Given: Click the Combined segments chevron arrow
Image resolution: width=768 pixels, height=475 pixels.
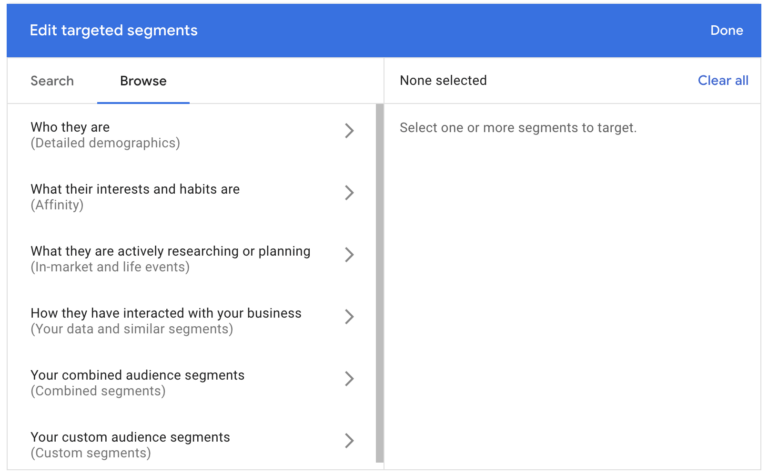Looking at the screenshot, I should [349, 379].
